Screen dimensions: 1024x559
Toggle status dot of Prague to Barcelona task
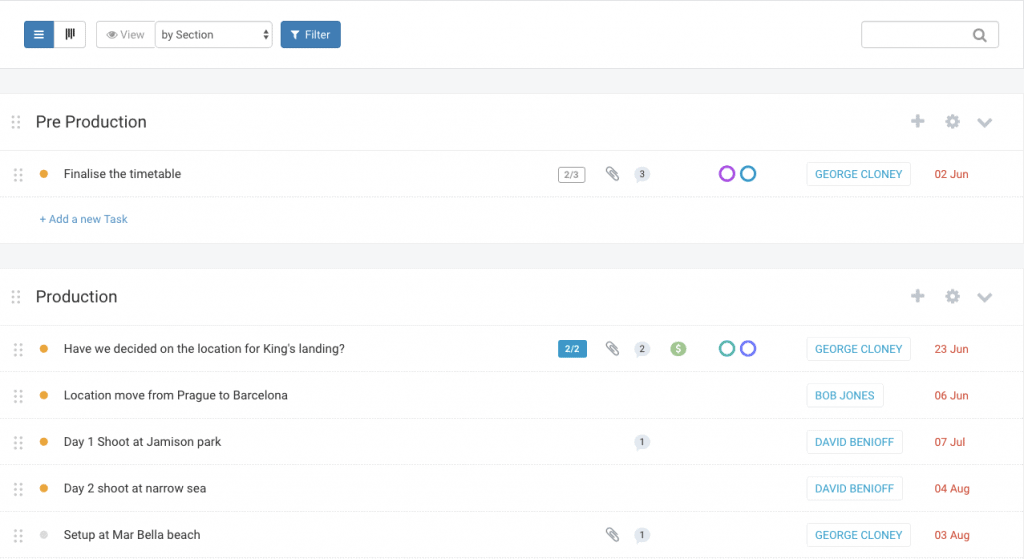coord(44,395)
